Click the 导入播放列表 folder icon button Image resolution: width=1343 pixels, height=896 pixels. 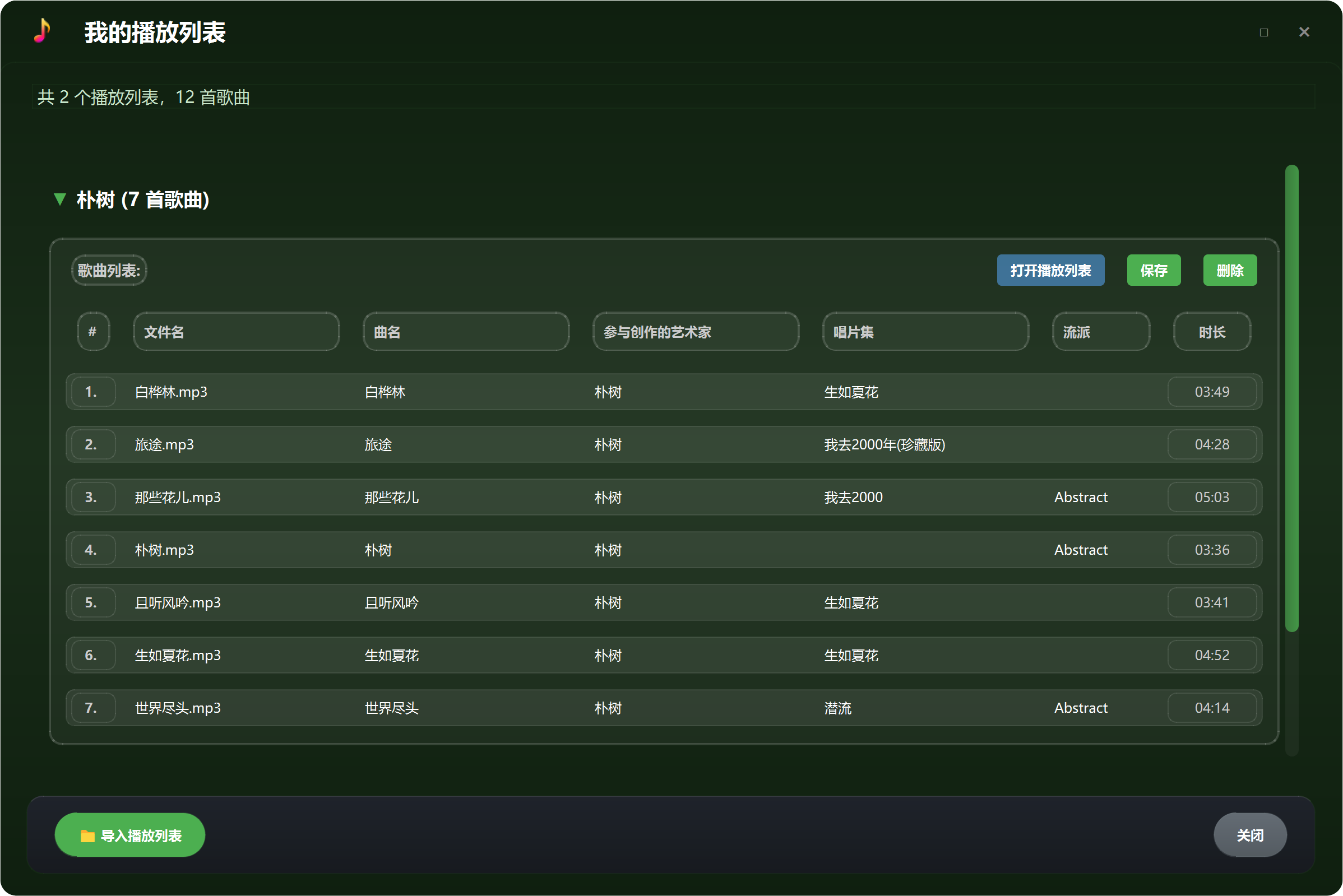click(129, 835)
